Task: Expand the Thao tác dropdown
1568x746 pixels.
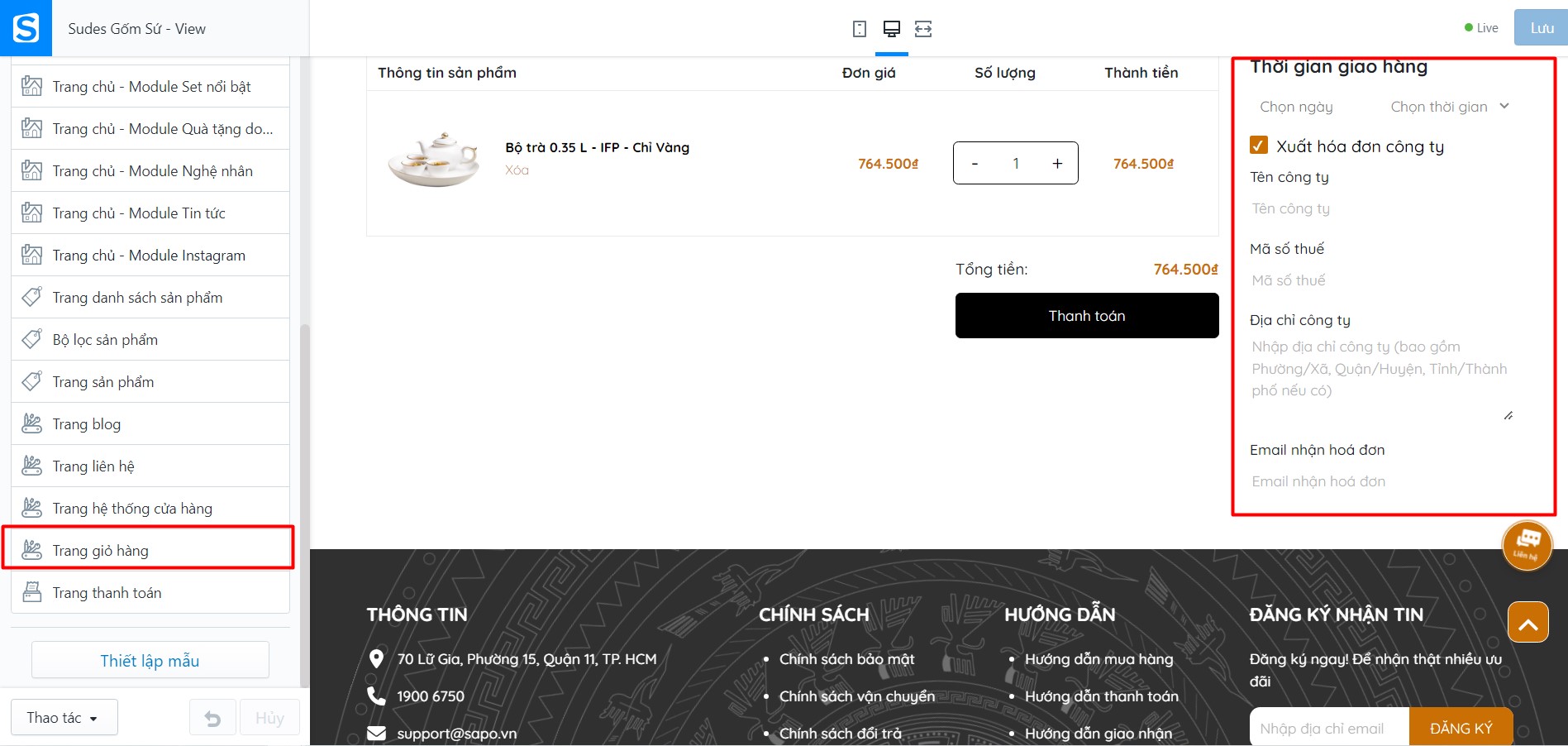Action: (x=64, y=718)
